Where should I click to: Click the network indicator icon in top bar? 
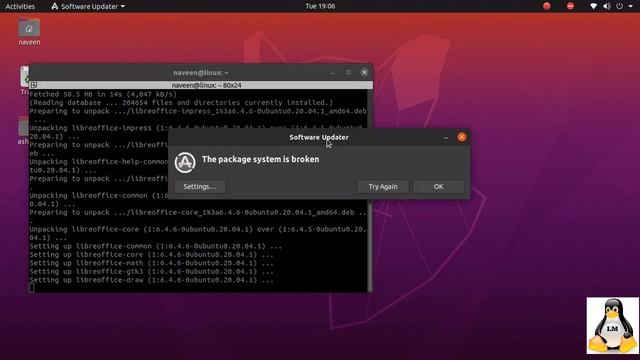pos(594,6)
